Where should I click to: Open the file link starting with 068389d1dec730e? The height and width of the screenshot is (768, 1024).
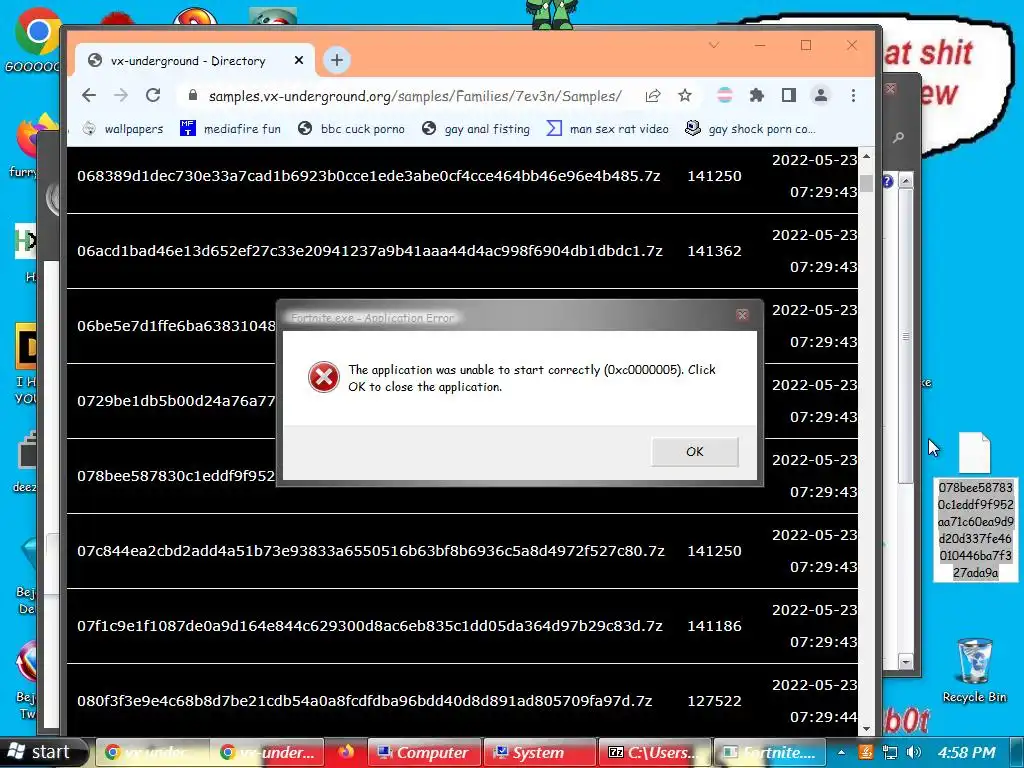click(368, 176)
